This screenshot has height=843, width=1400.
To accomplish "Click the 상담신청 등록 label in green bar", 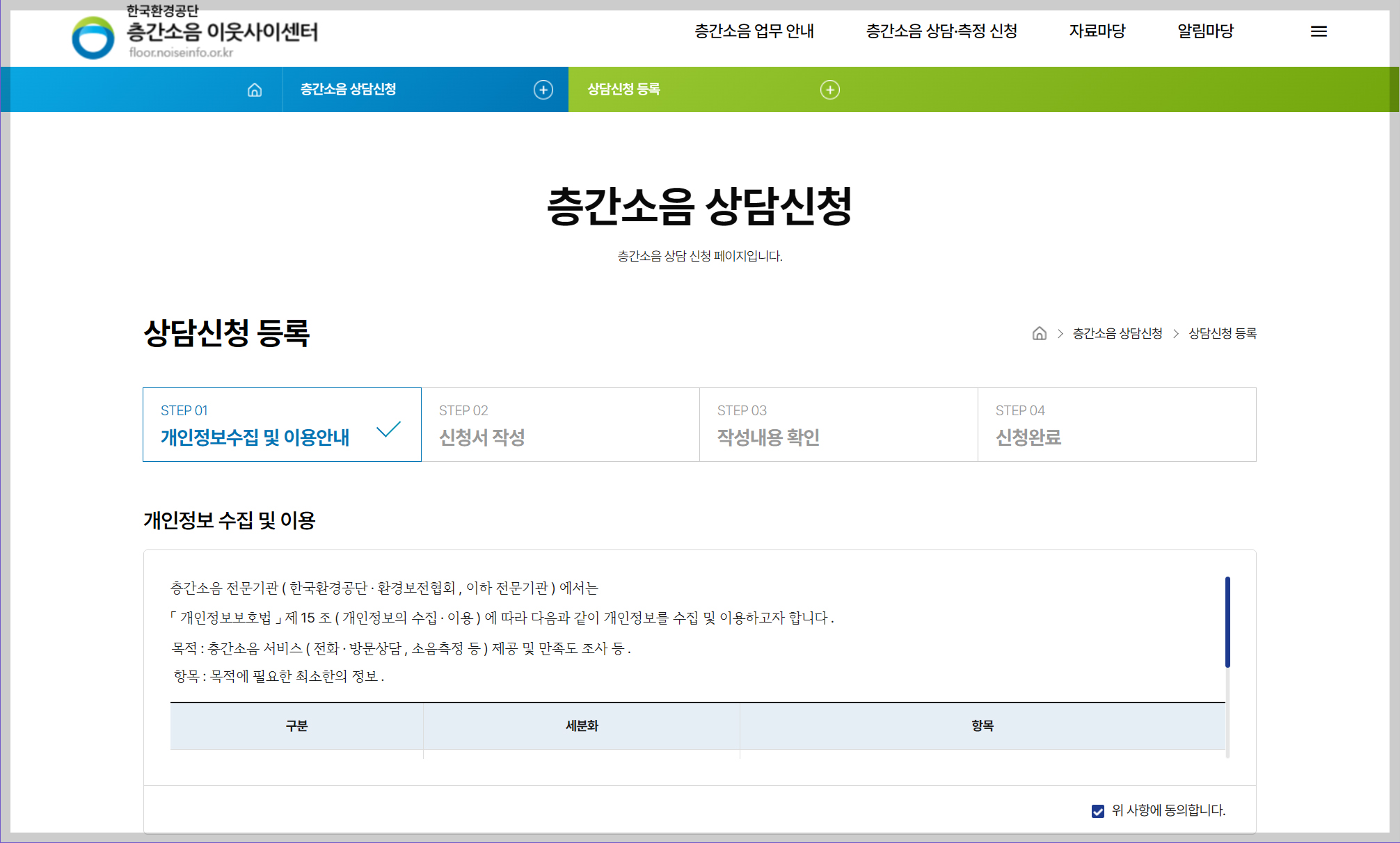I will pyautogui.click(x=624, y=90).
